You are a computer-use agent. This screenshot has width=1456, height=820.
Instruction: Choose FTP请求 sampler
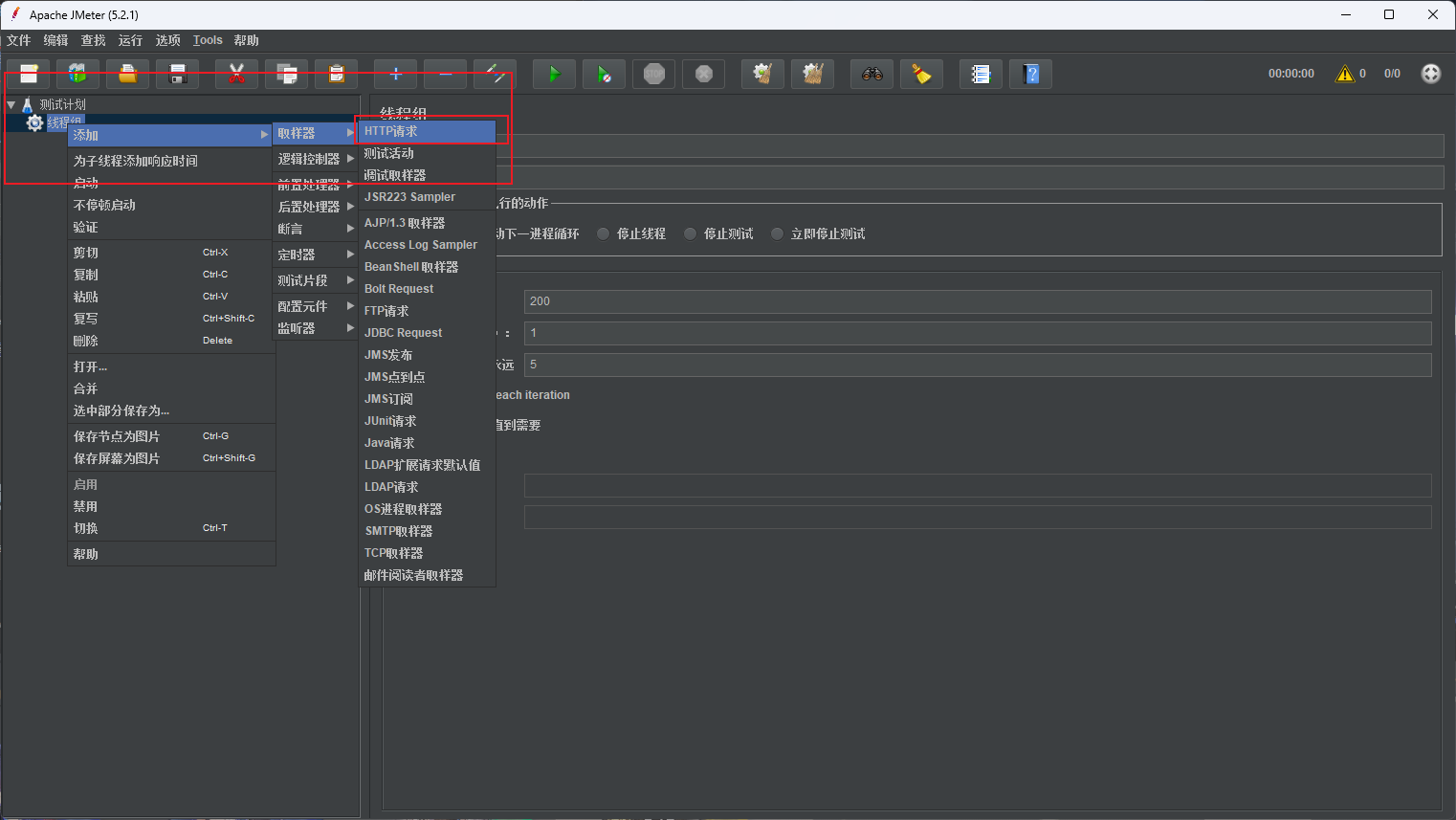(x=428, y=311)
